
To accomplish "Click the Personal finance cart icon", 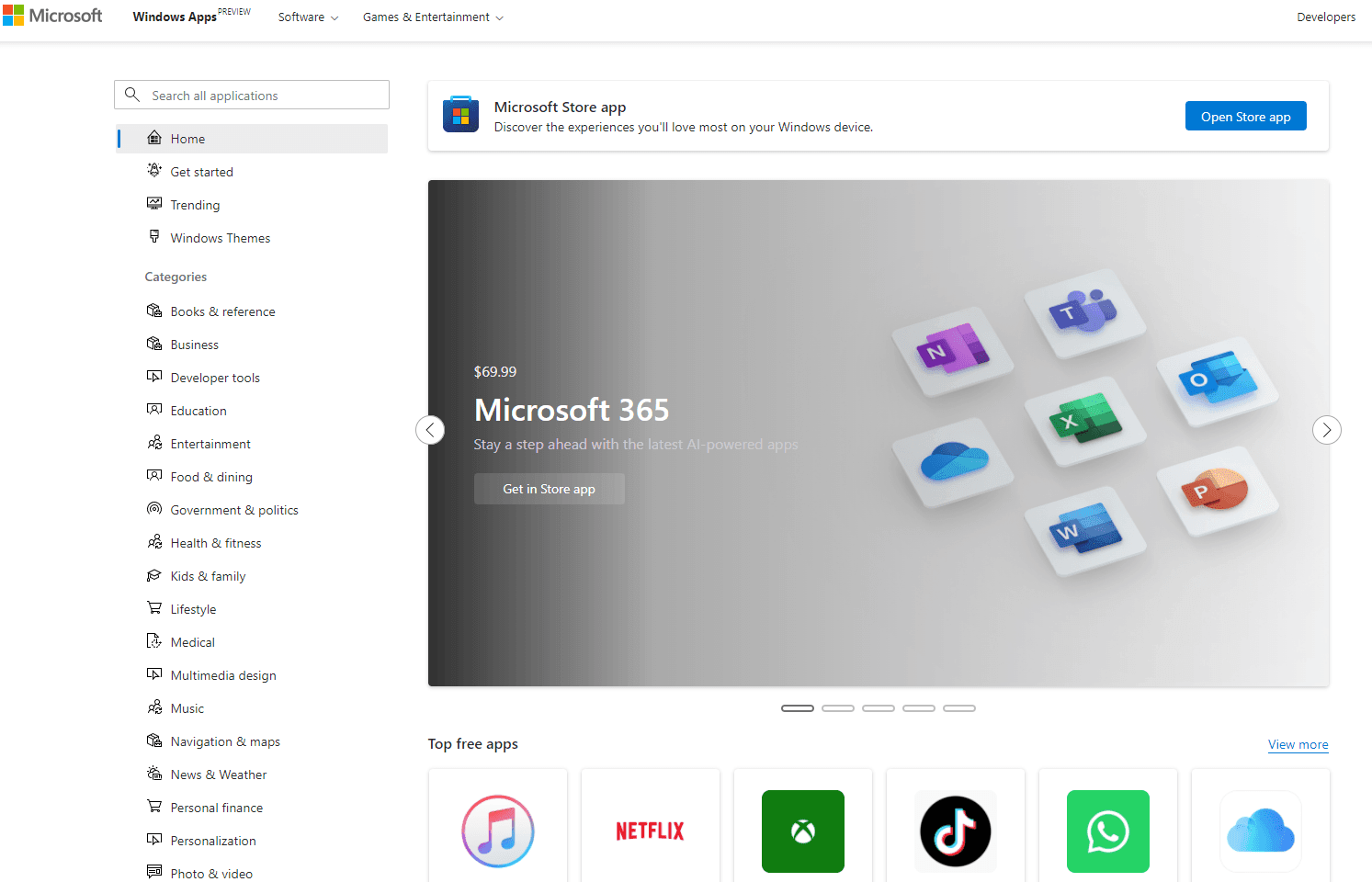I will pos(154,807).
